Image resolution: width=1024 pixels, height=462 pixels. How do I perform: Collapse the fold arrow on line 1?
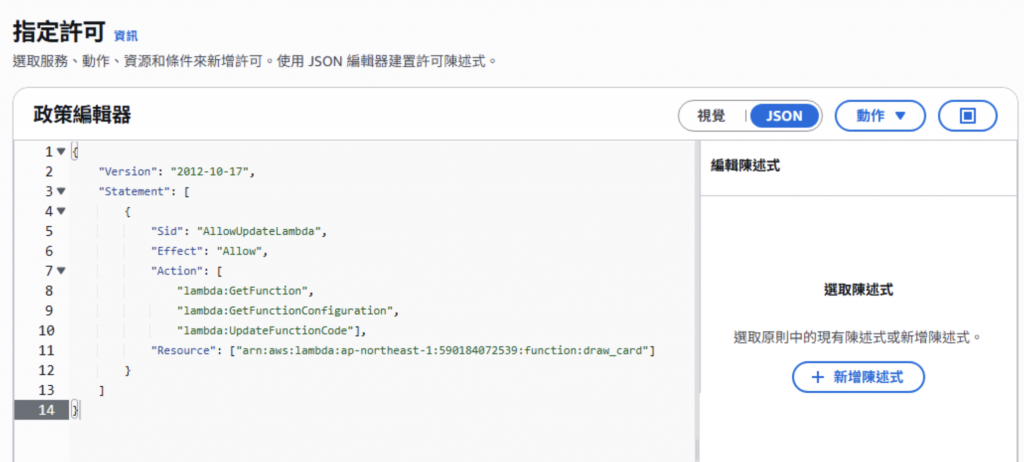click(61, 152)
